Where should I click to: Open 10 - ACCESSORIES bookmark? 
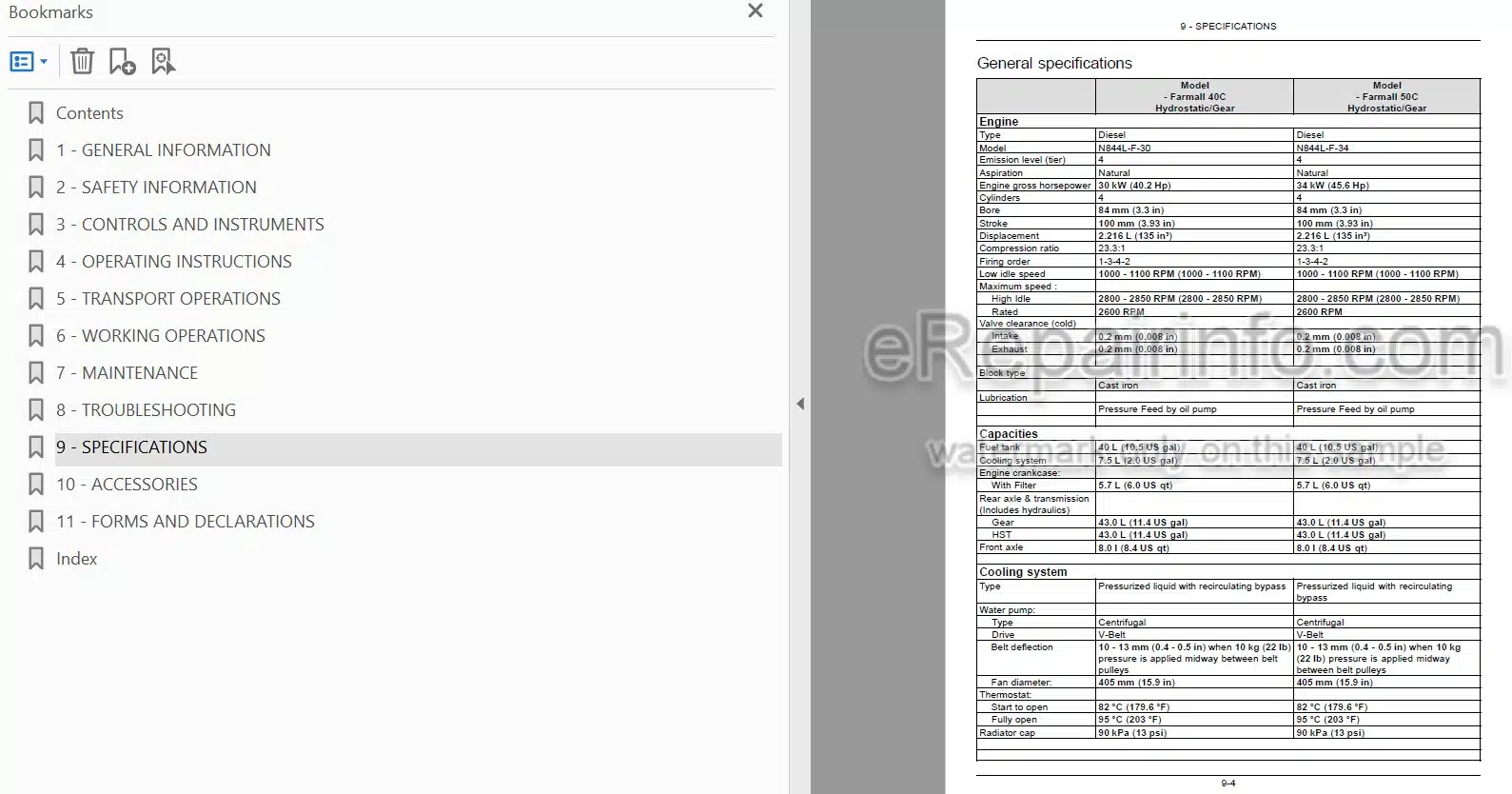click(127, 485)
